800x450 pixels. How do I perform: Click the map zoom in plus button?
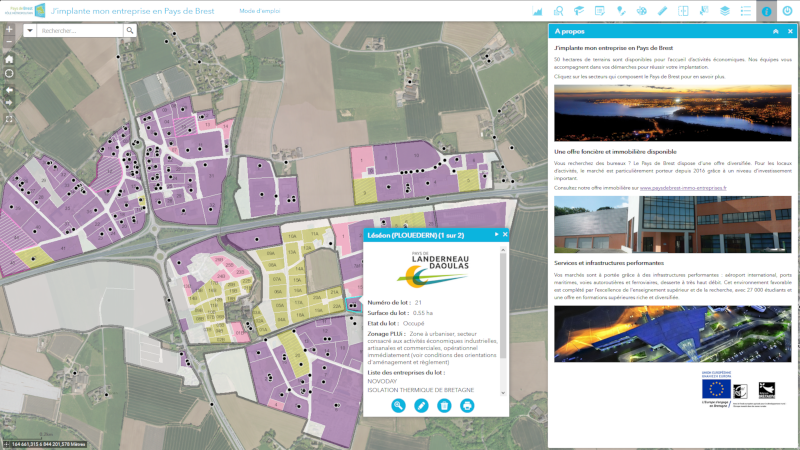pos(9,30)
